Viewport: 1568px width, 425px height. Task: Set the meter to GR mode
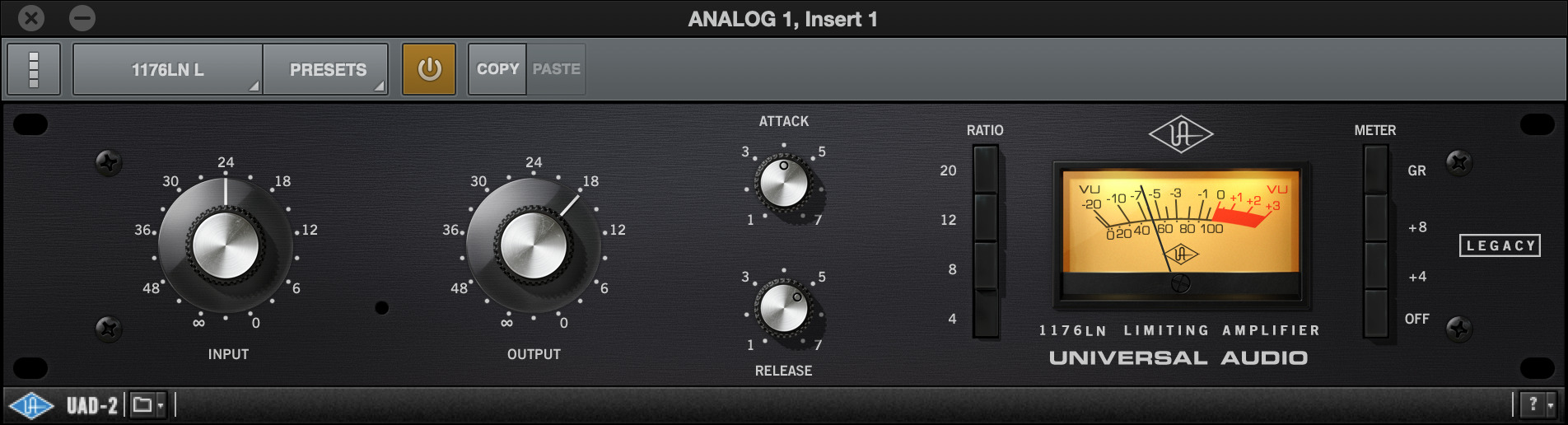coord(1376,170)
